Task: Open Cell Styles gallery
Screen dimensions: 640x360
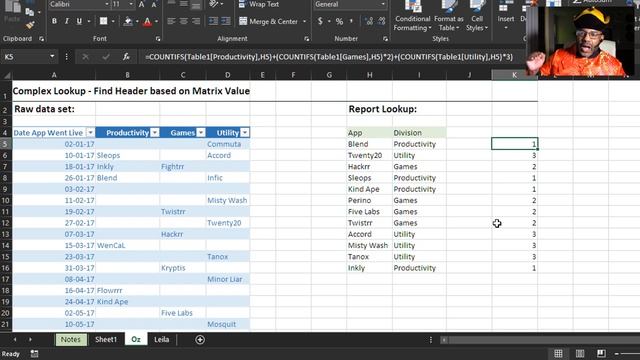Action: pos(477,16)
